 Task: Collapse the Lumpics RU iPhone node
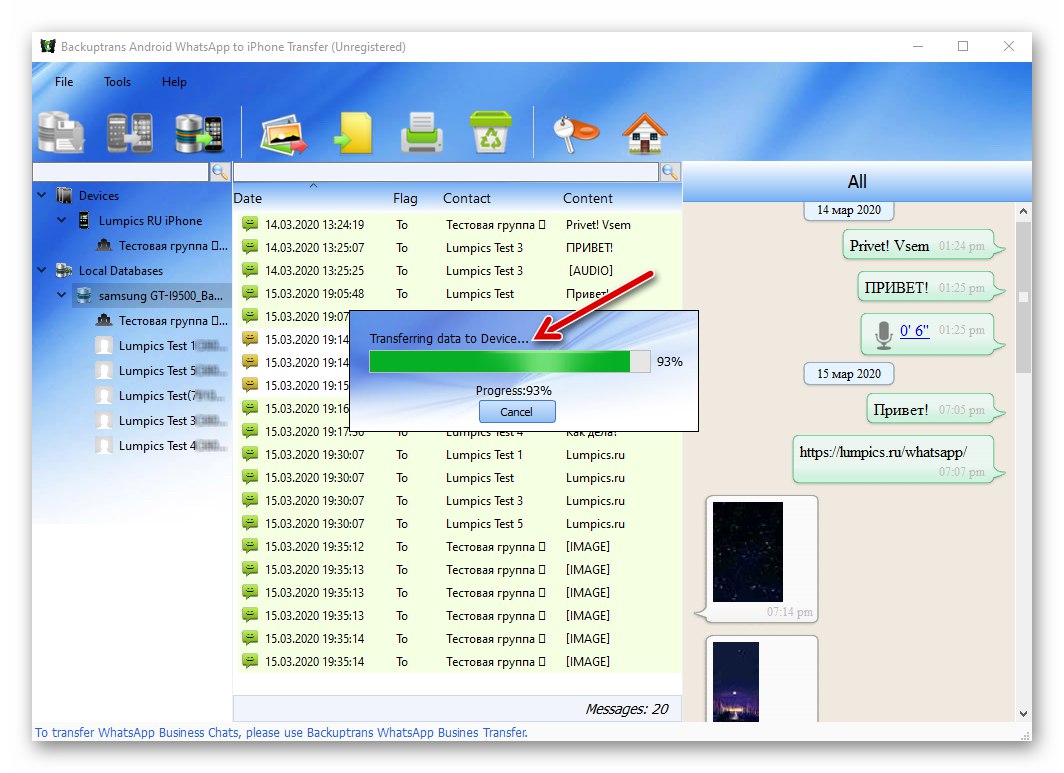62,220
